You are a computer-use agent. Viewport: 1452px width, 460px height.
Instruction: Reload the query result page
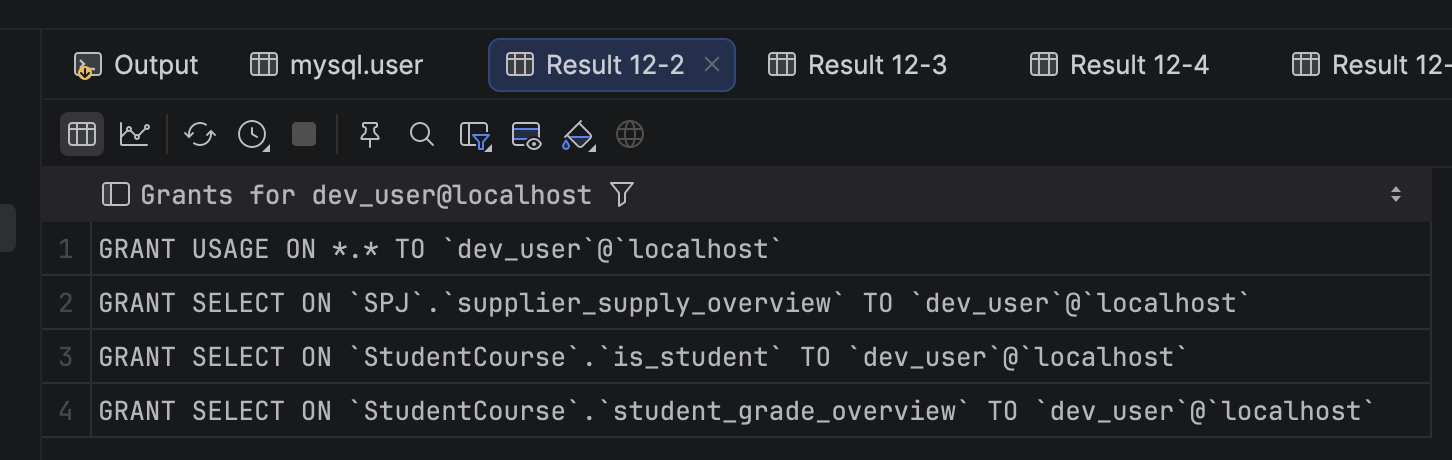(x=200, y=134)
